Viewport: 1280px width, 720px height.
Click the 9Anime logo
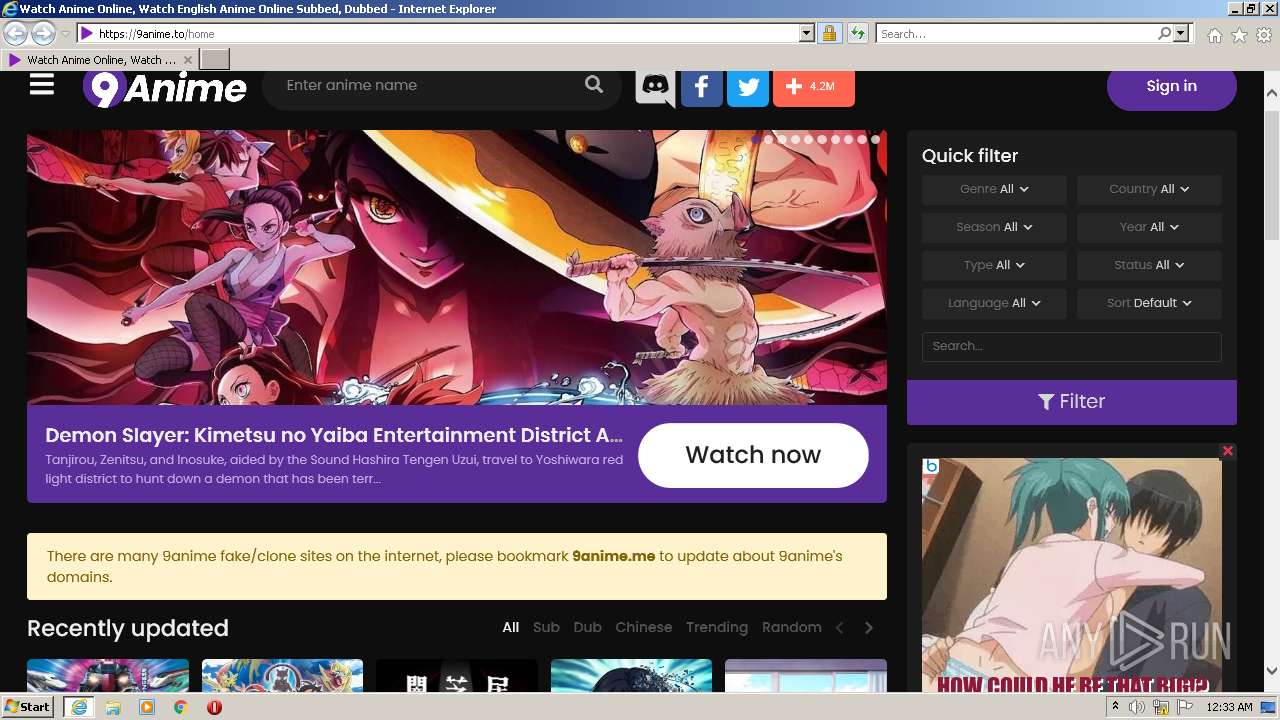pyautogui.click(x=165, y=88)
